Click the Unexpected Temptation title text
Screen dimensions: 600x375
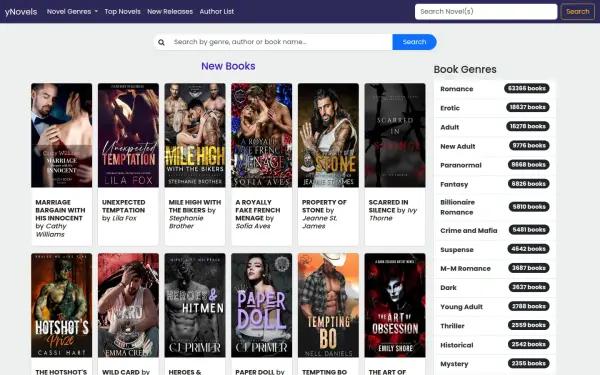[x=123, y=206]
